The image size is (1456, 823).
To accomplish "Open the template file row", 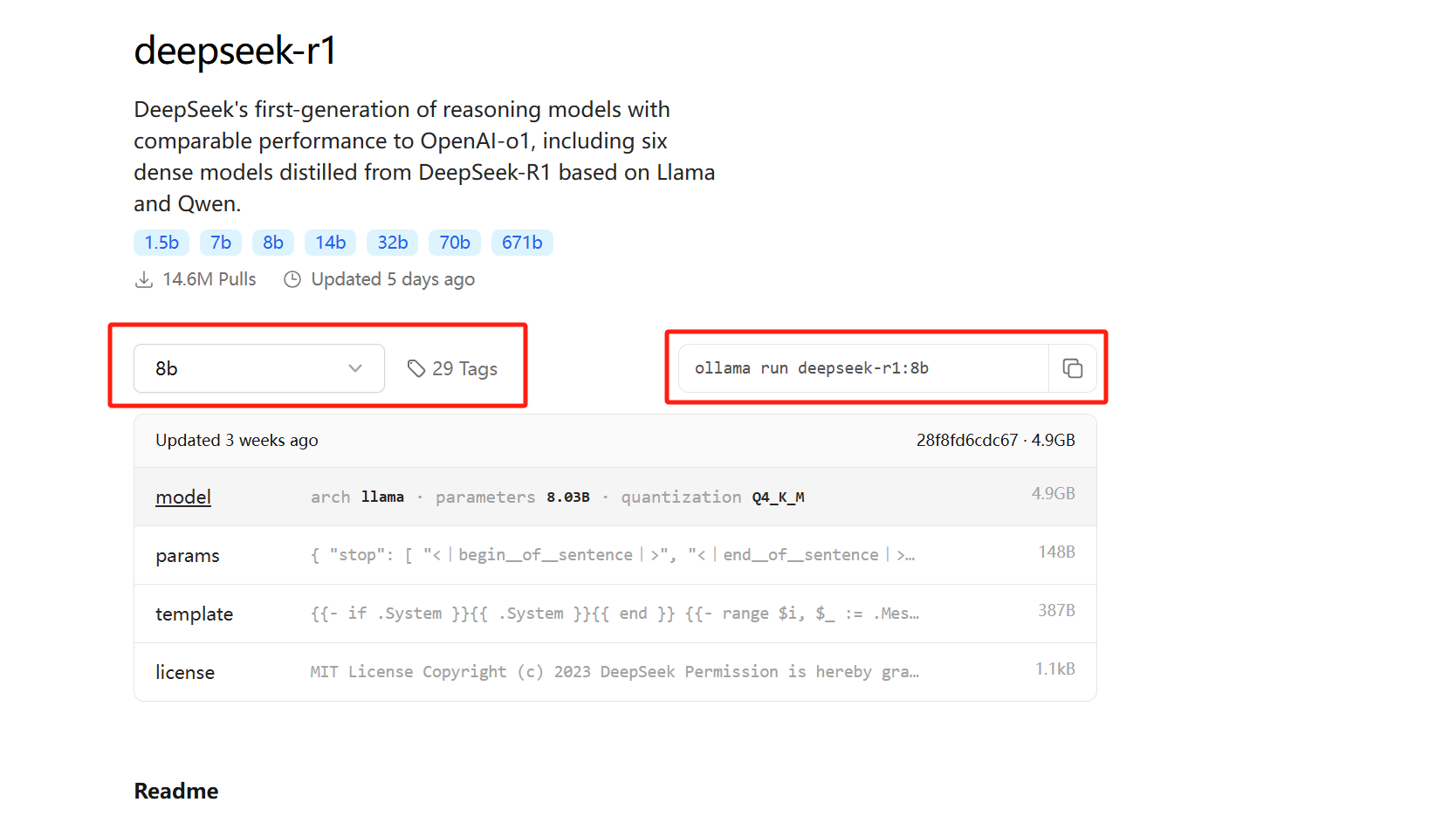I will coord(615,614).
